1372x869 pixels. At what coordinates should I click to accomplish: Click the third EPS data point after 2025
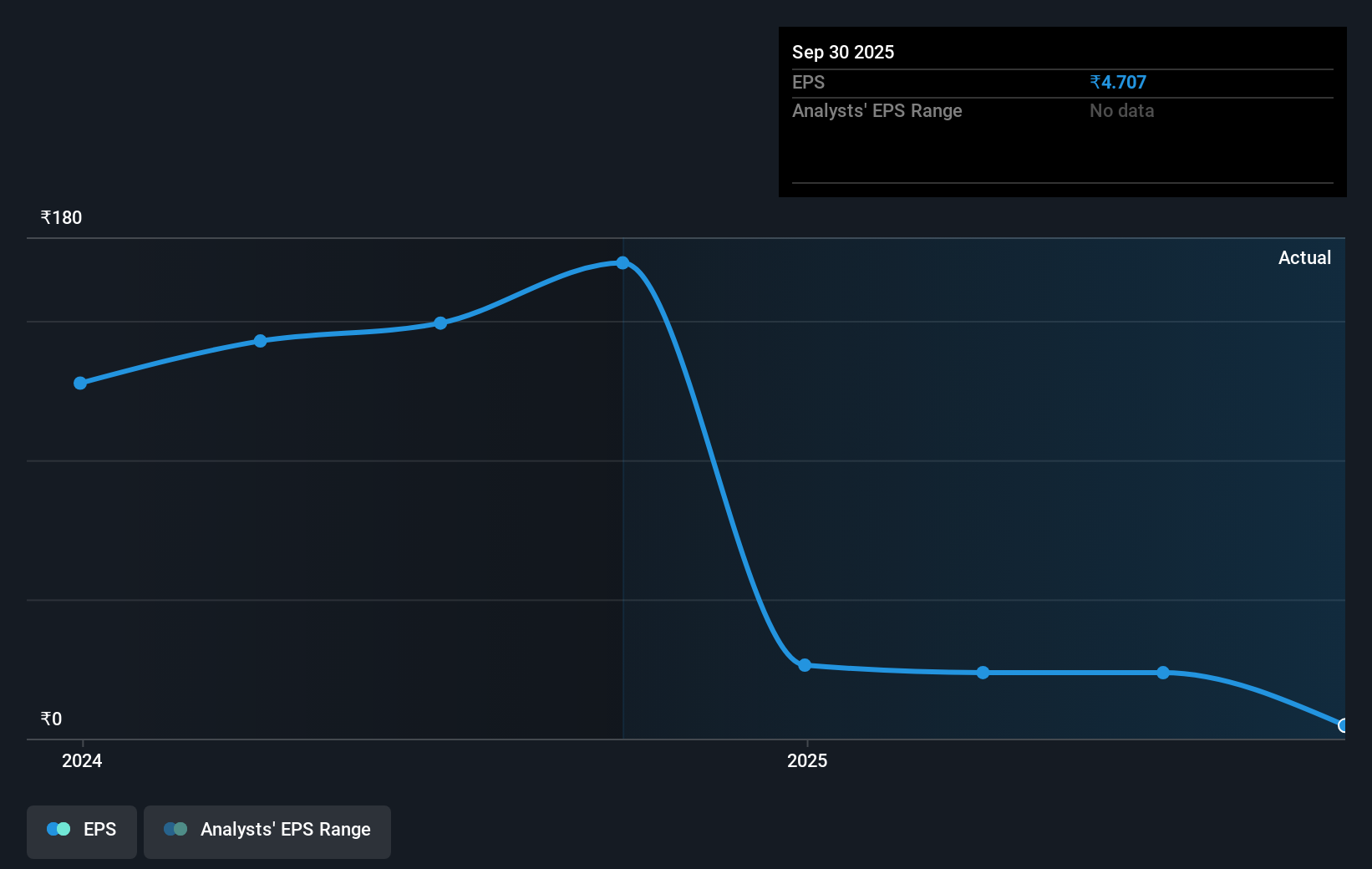point(1163,672)
